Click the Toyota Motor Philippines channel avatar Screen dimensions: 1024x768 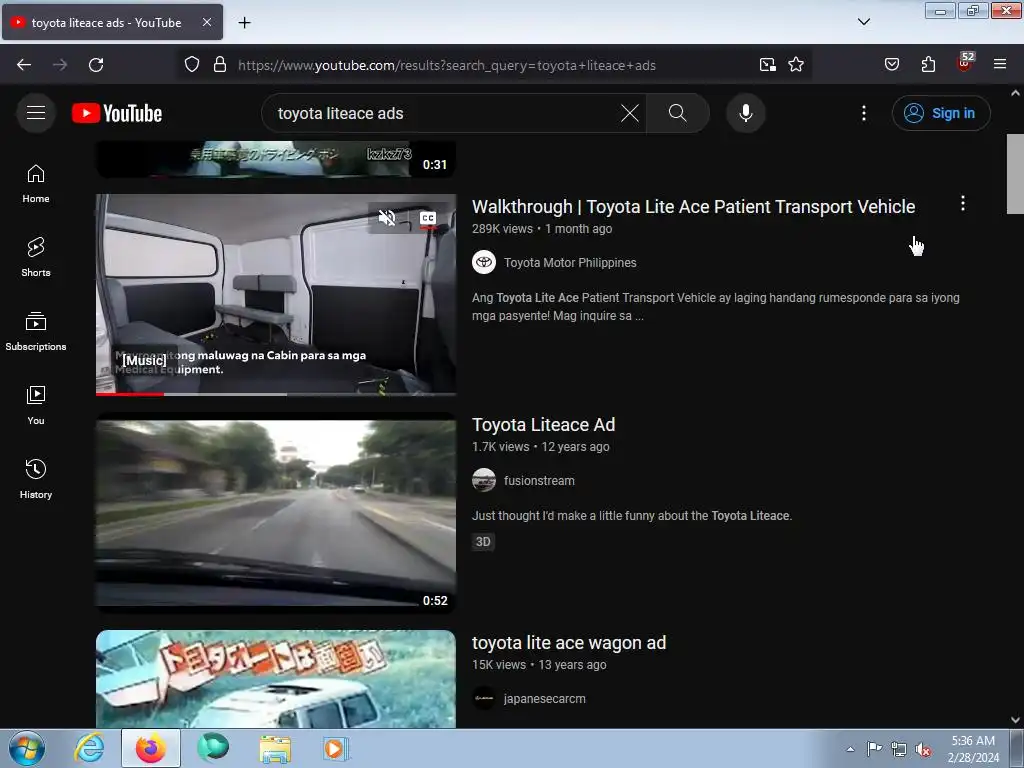point(484,263)
